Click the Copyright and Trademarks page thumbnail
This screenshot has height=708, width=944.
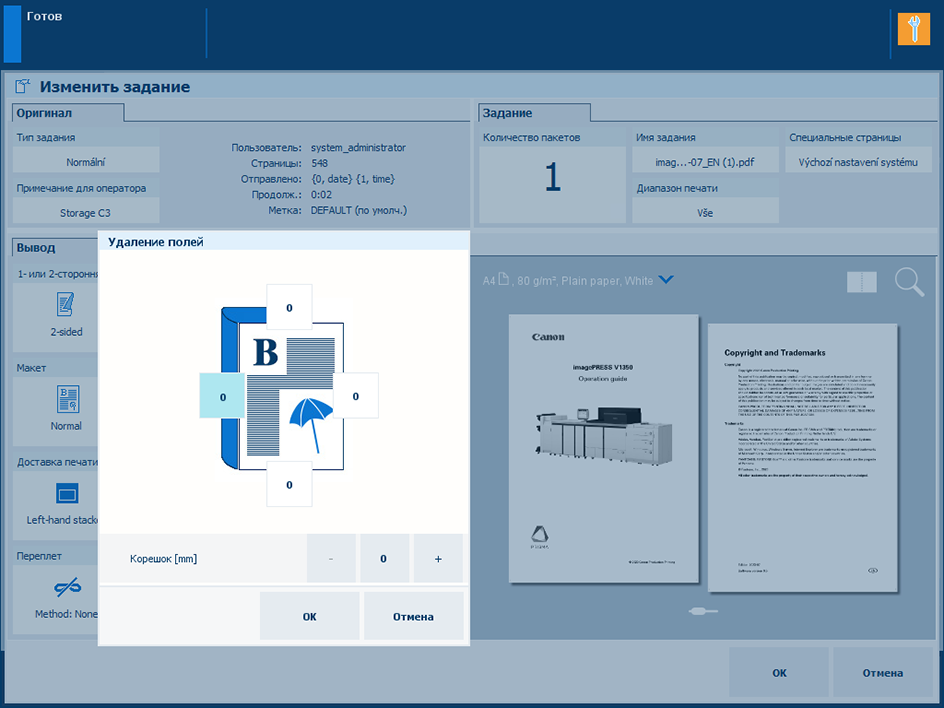coord(803,458)
